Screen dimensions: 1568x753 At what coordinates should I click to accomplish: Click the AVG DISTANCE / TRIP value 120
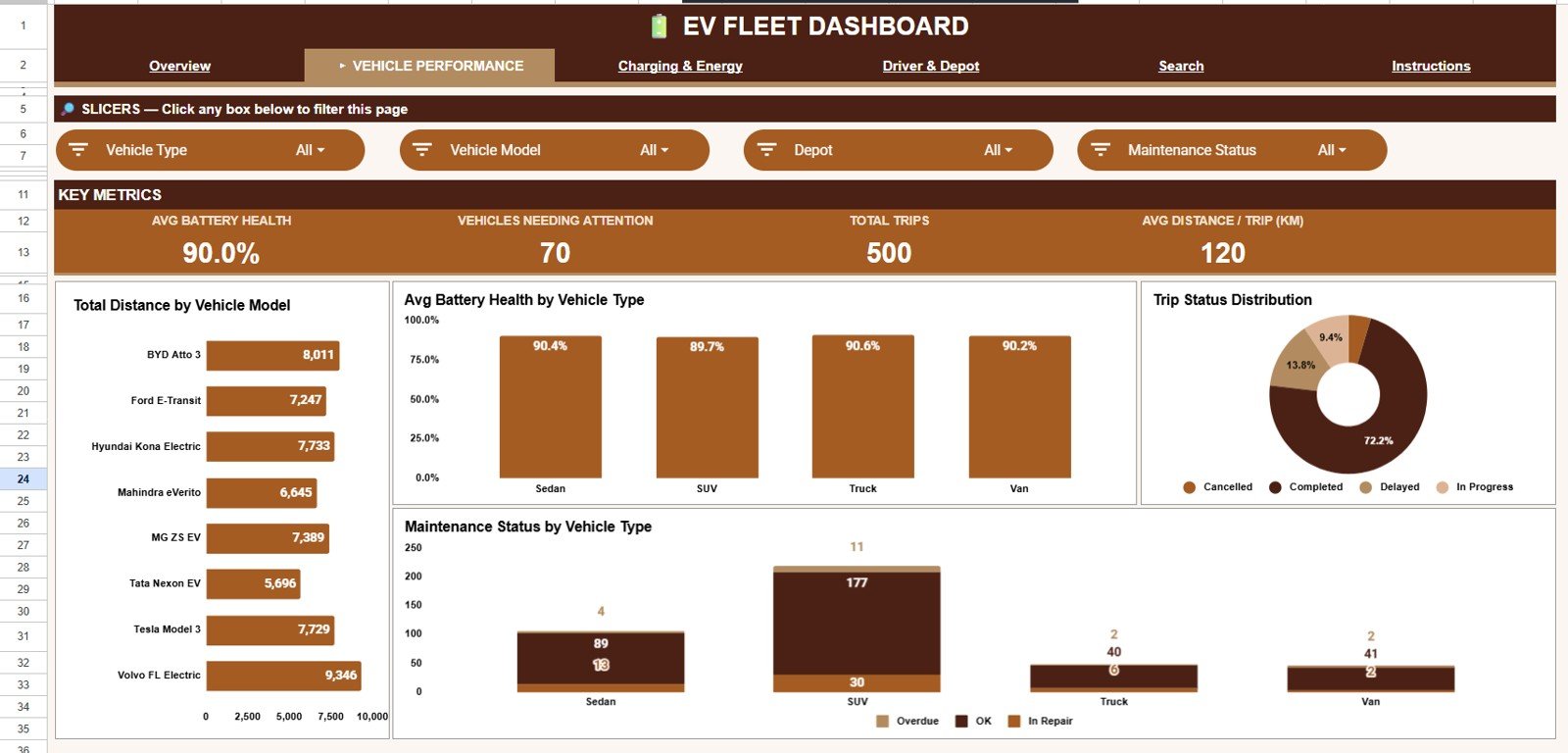tap(1222, 253)
